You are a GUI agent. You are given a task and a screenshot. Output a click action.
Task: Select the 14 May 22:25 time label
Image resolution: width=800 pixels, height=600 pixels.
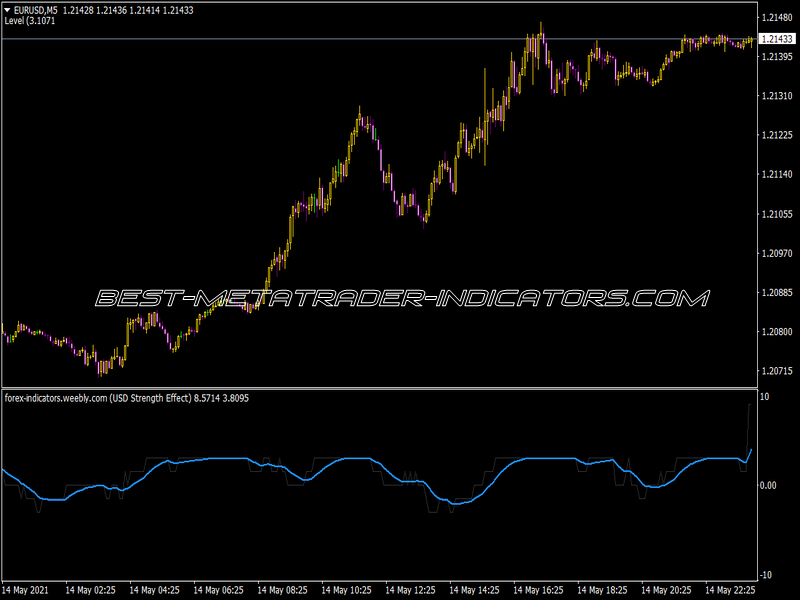point(730,590)
